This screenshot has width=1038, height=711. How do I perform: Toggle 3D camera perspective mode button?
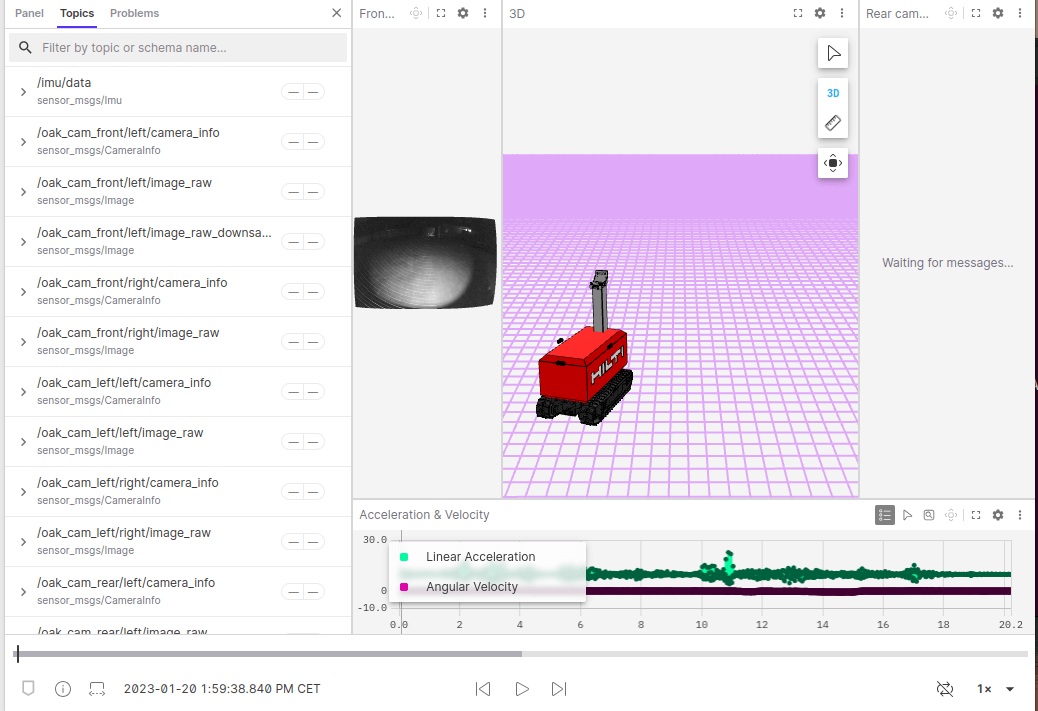click(x=833, y=93)
